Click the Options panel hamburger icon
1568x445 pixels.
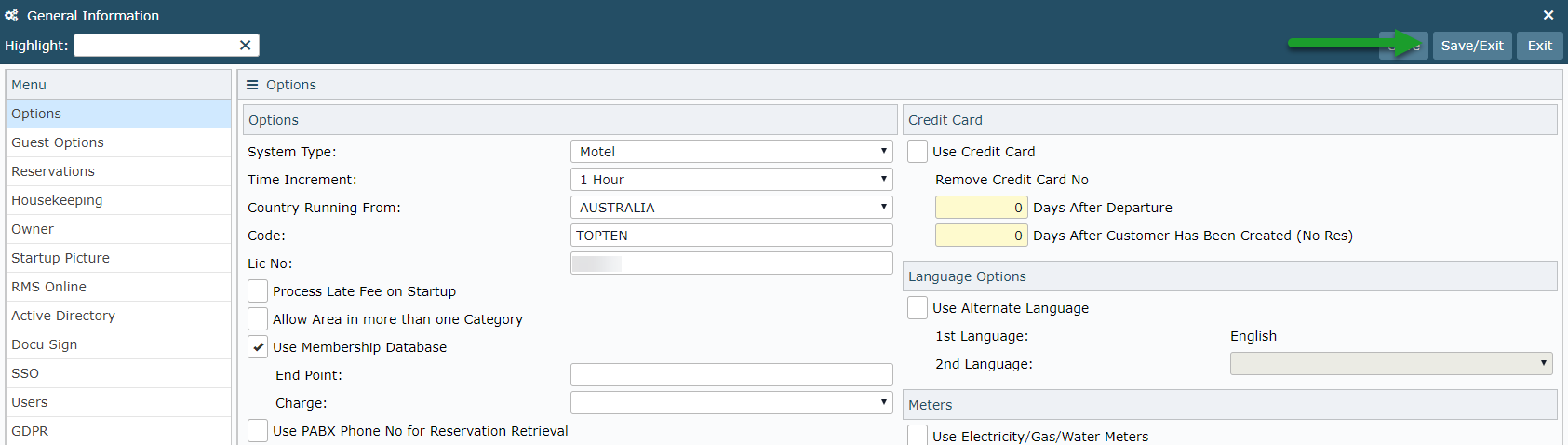pyautogui.click(x=252, y=85)
